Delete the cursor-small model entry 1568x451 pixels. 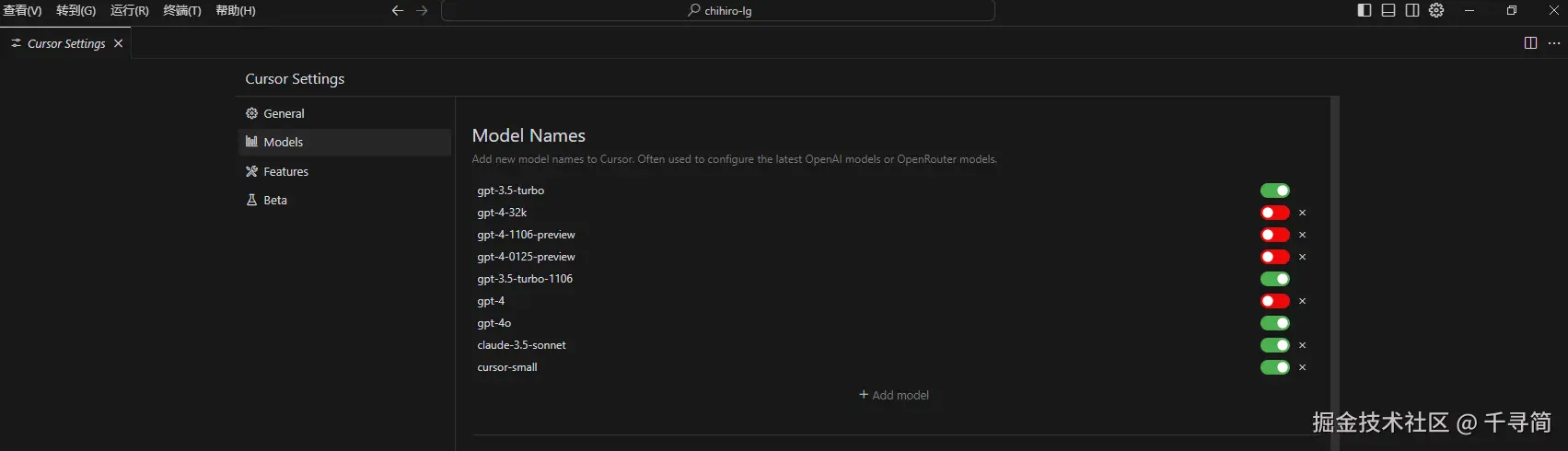1302,367
